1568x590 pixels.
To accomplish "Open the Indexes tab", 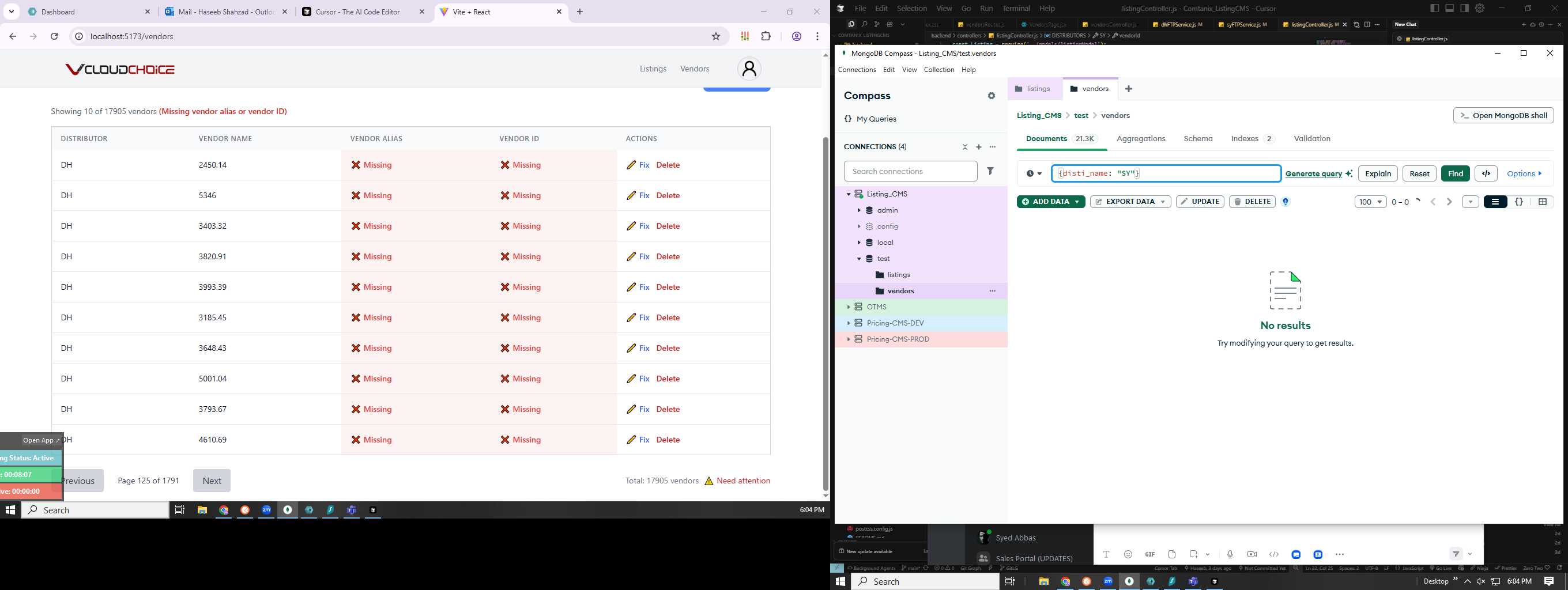I will [x=1252, y=139].
